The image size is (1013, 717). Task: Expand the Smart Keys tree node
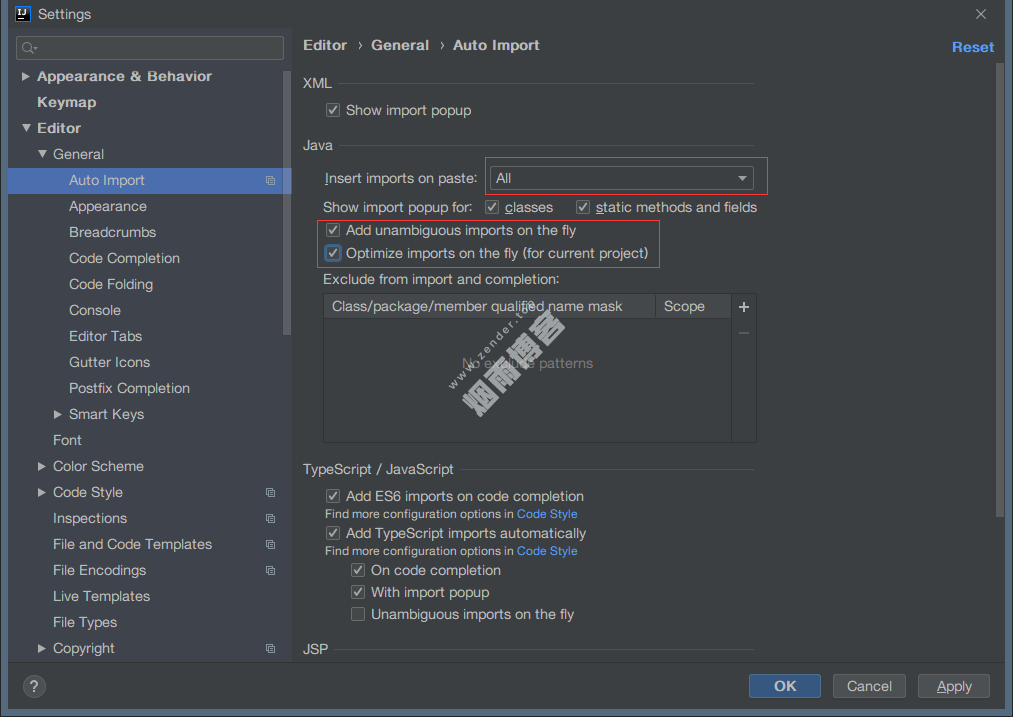point(58,415)
